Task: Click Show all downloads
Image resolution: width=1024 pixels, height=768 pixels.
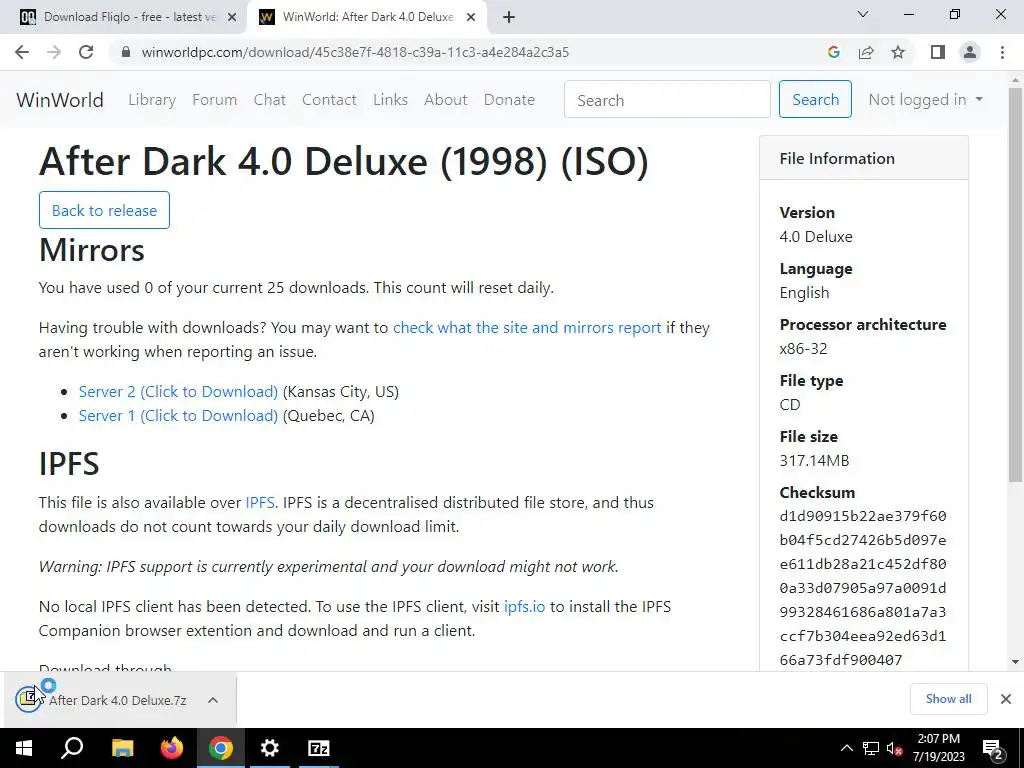Action: (x=948, y=699)
